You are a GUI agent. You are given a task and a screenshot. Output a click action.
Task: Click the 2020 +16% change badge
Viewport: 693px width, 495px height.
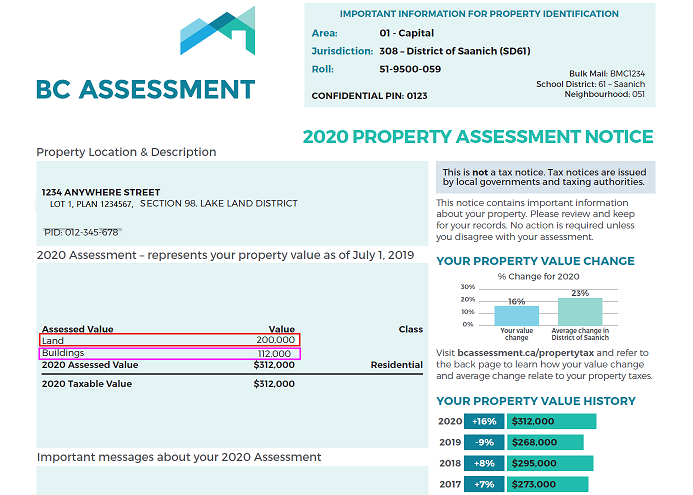(484, 421)
